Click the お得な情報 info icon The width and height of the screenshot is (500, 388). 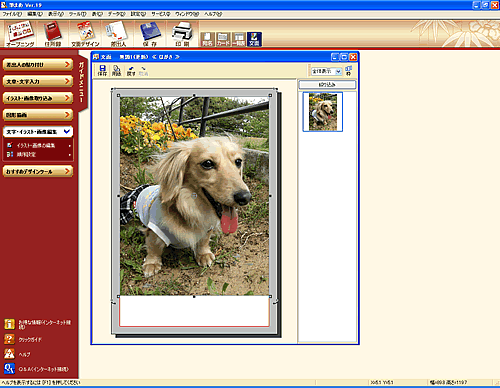point(9,324)
